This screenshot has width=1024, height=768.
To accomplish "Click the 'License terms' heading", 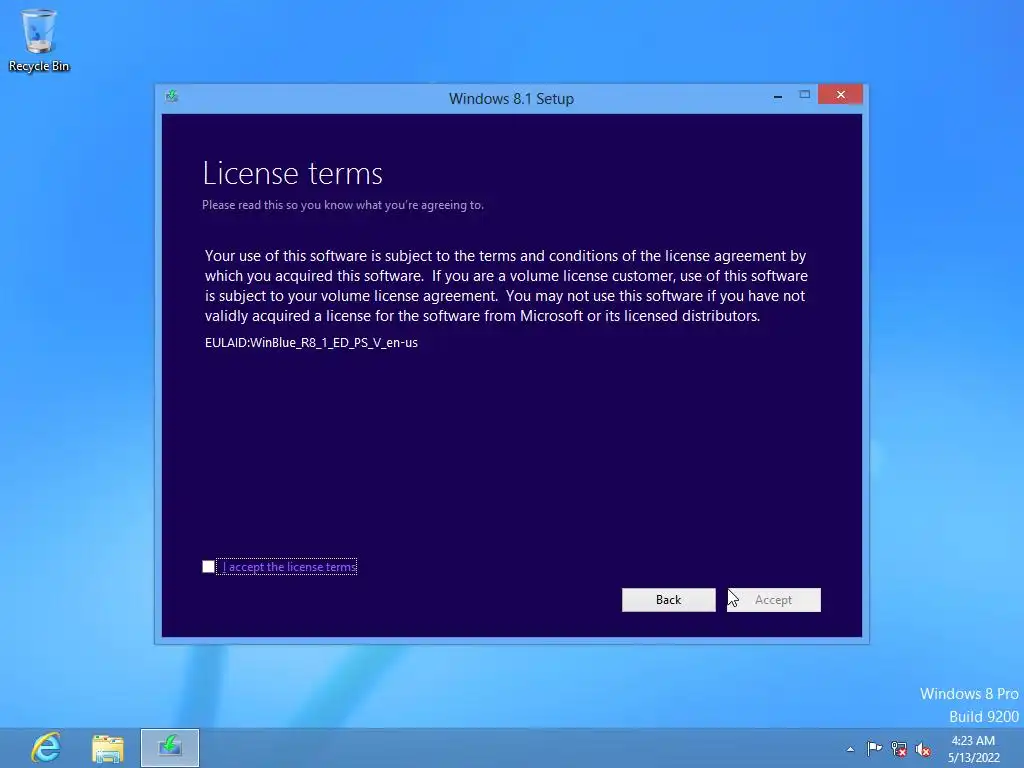I will tap(293, 173).
